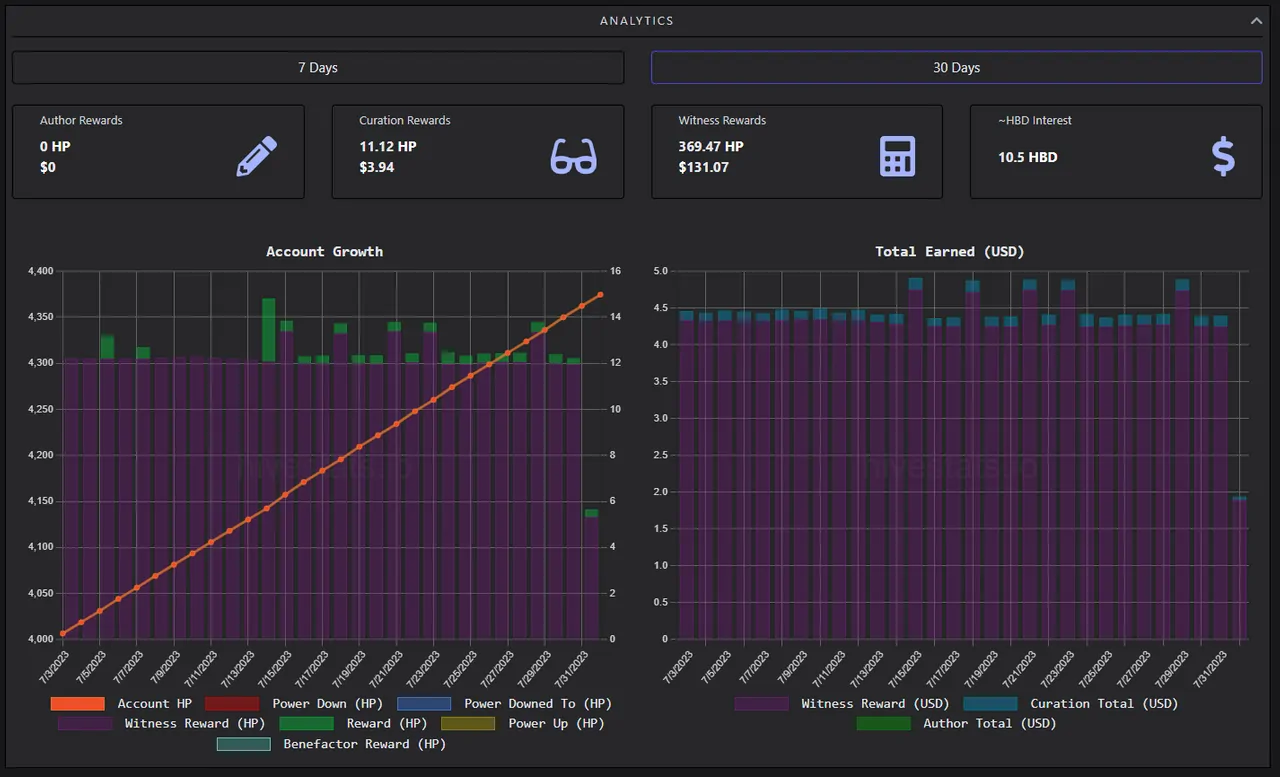Viewport: 1280px width, 777px height.
Task: Switch to the 7 Days view
Action: click(318, 67)
